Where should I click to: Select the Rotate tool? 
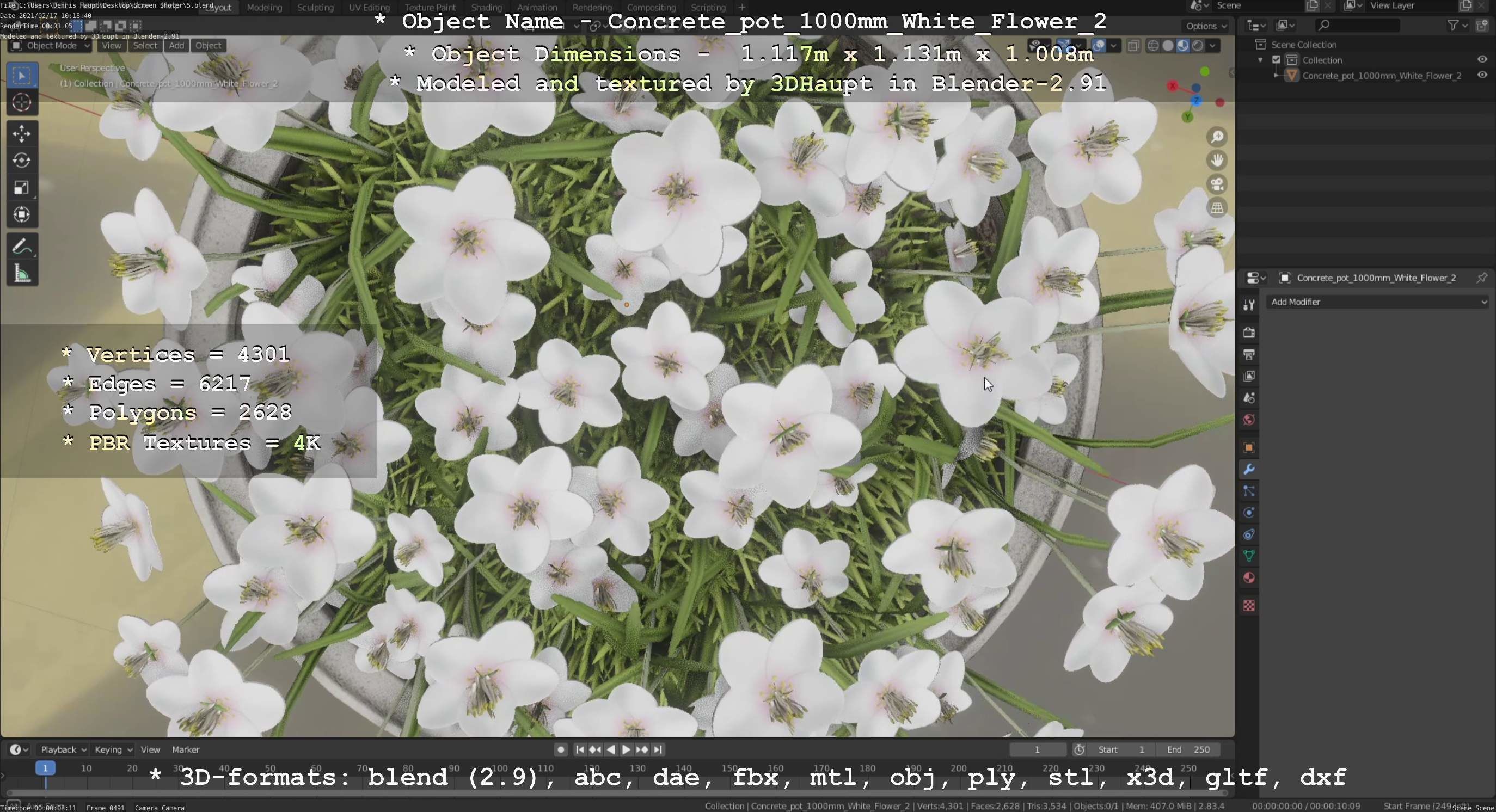coord(21,161)
